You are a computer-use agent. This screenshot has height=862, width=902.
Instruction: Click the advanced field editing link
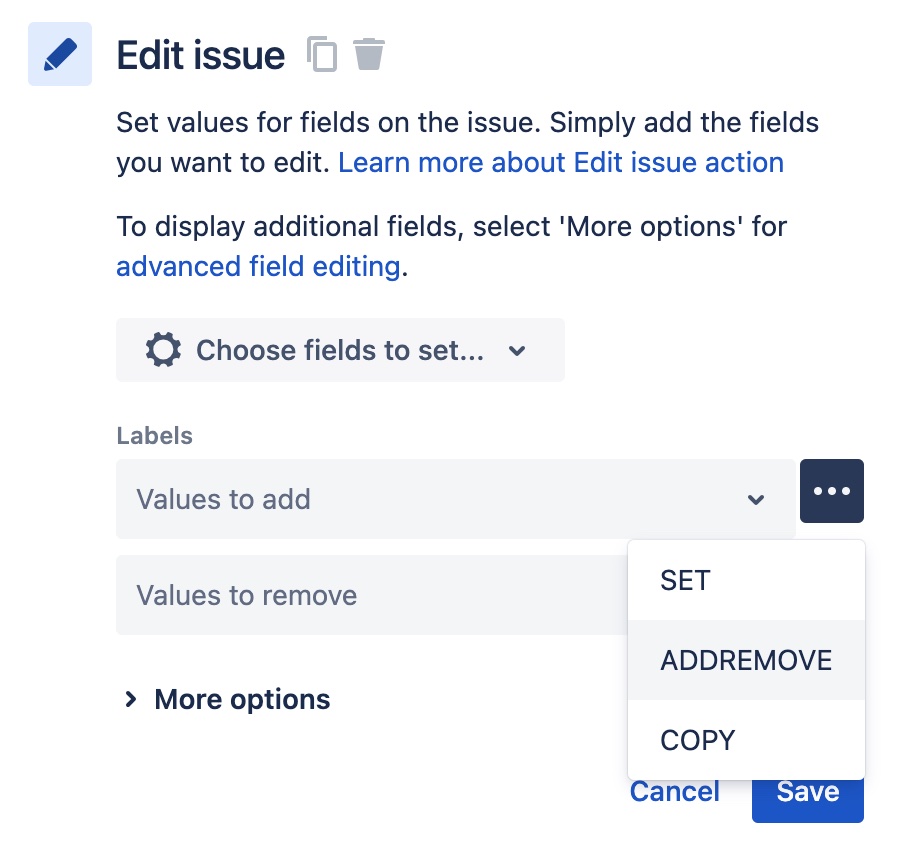pyautogui.click(x=258, y=266)
